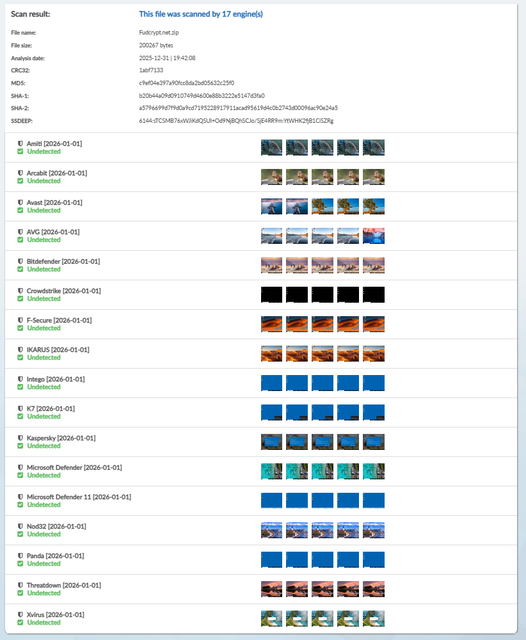The image size is (526, 640).
Task: Open the first blue thumbnail in Intego row
Action: (271, 383)
